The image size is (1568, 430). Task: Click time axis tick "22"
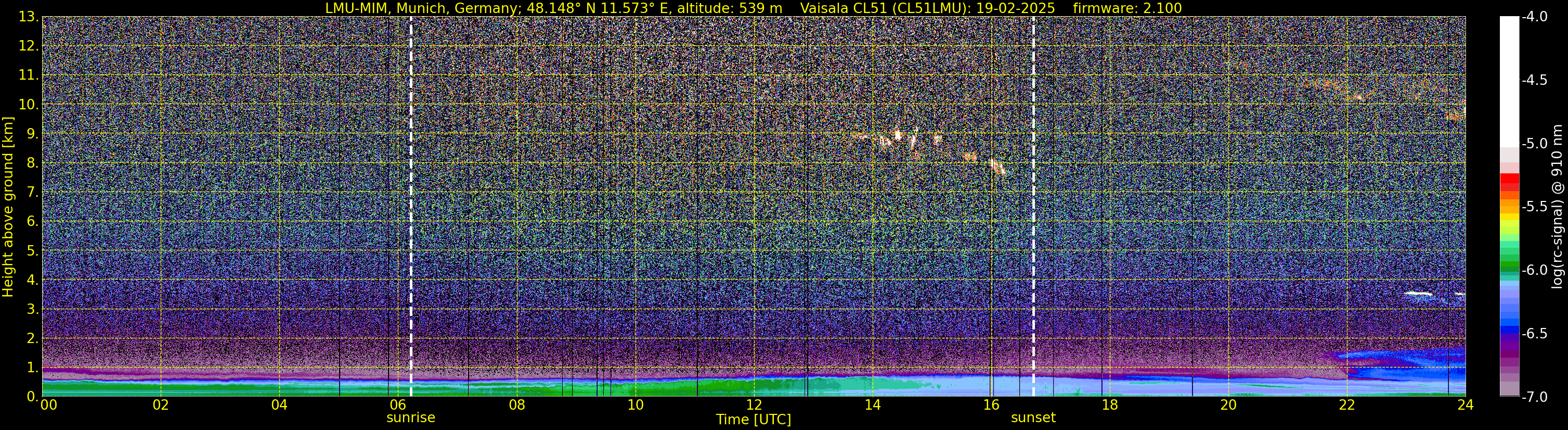coord(1347,405)
